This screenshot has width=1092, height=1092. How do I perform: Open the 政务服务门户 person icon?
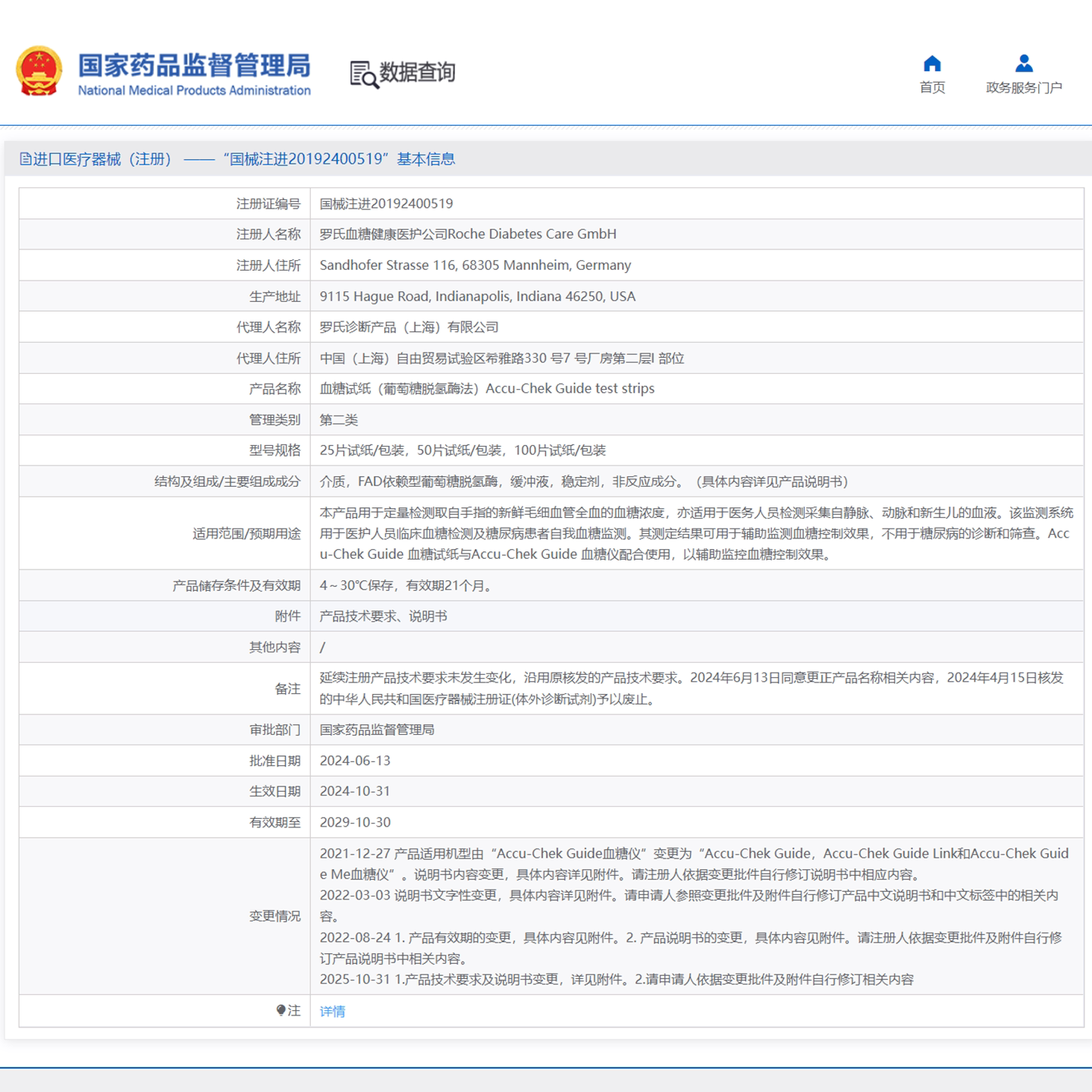tap(1024, 64)
